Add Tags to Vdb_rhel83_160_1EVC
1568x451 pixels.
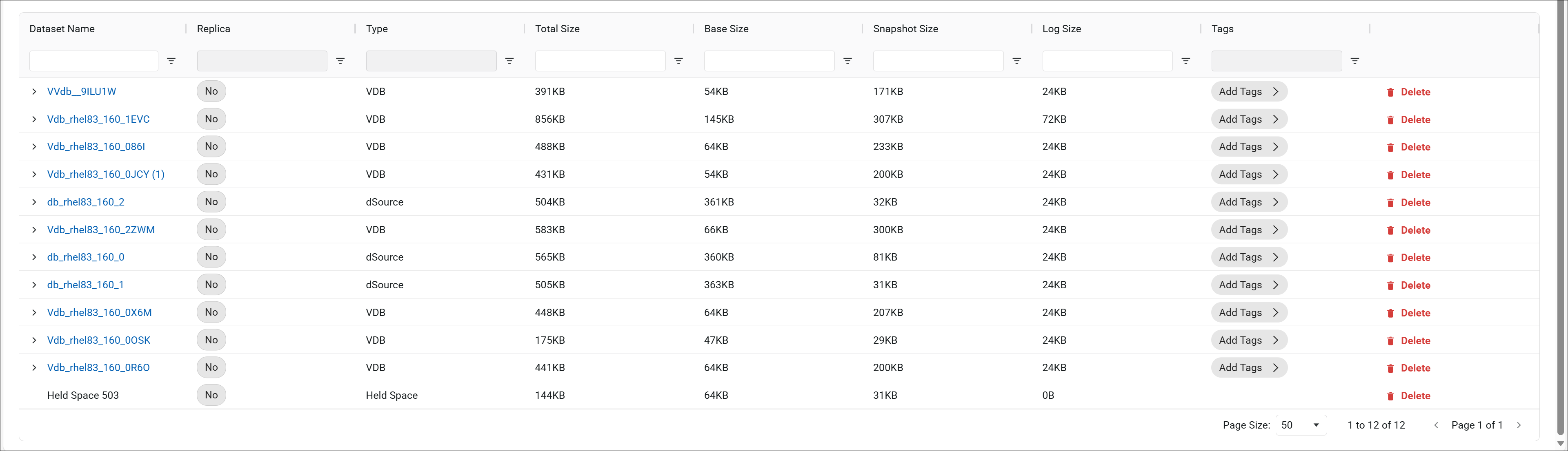click(1249, 119)
